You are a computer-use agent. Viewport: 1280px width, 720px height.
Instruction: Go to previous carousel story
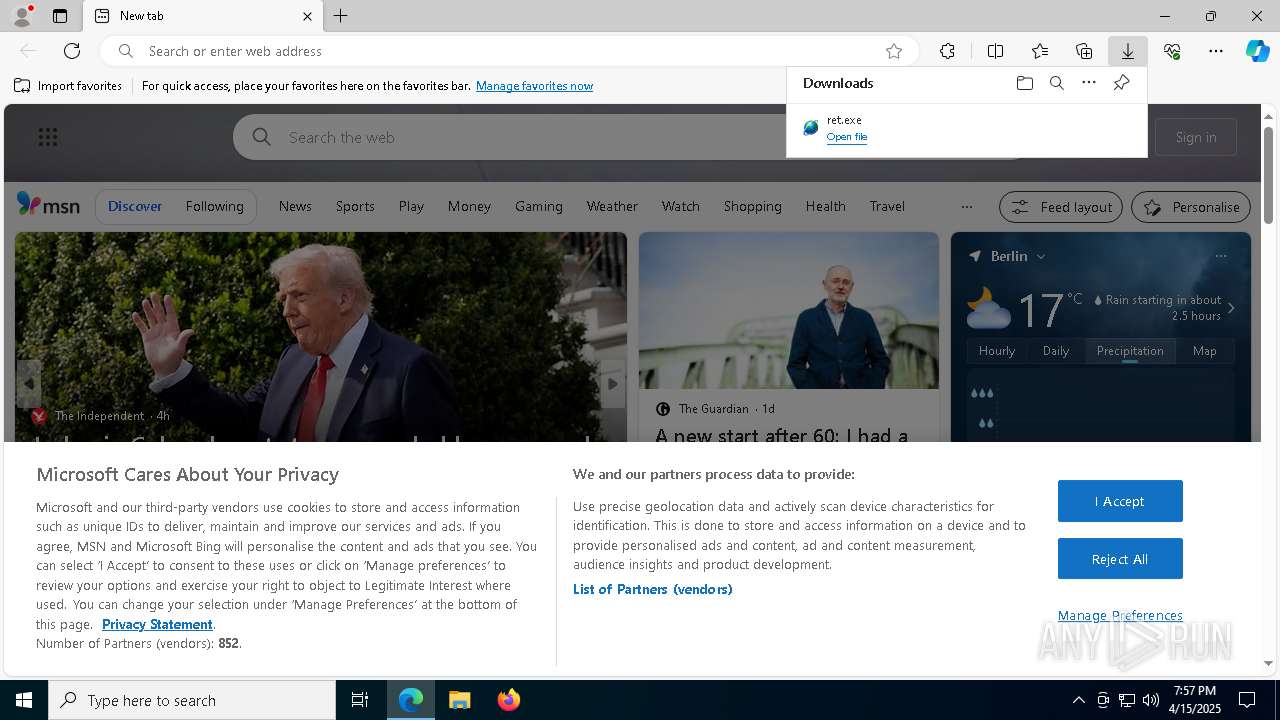click(x=29, y=384)
